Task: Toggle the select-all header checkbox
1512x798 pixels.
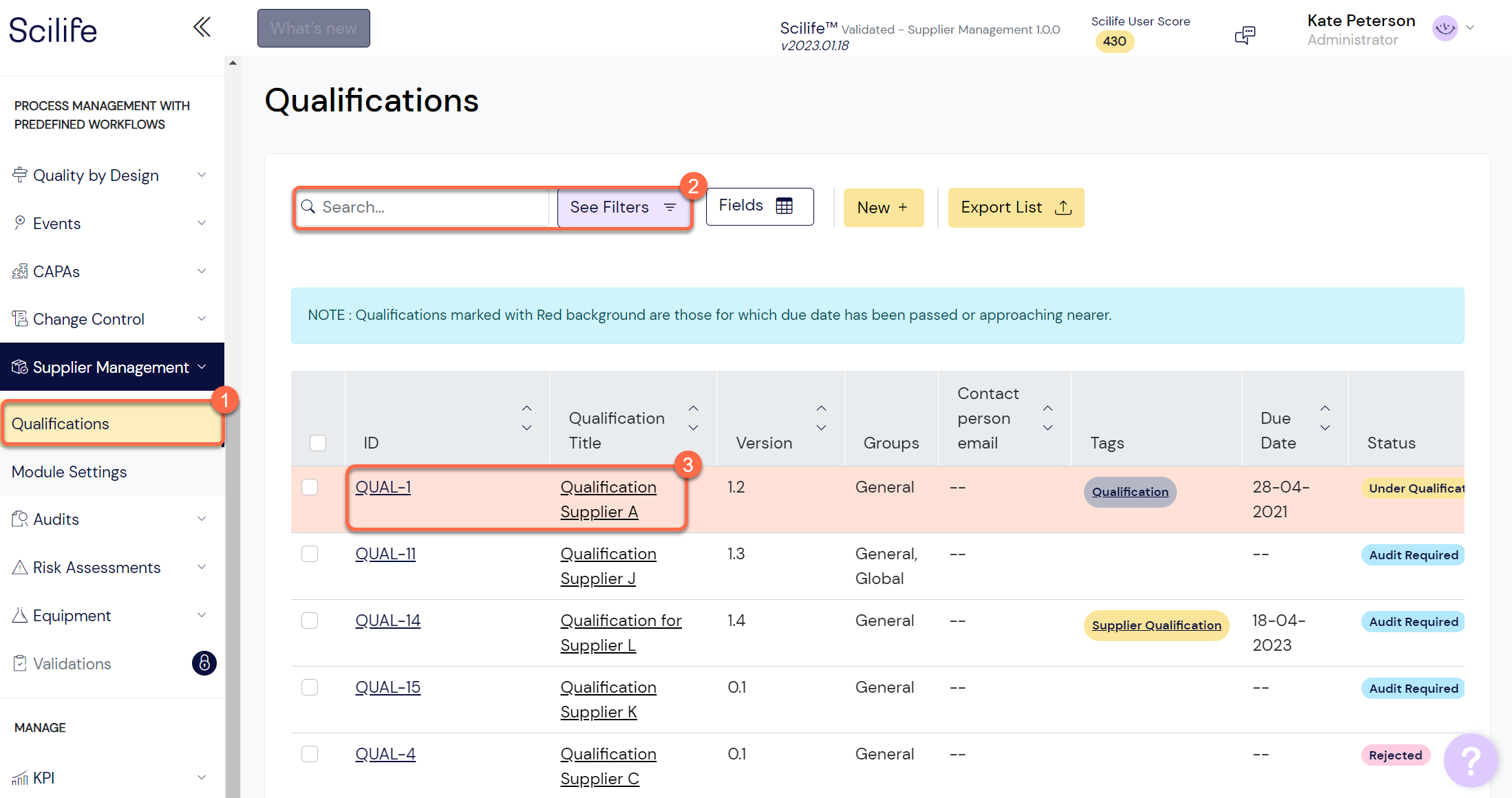Action: click(x=318, y=442)
